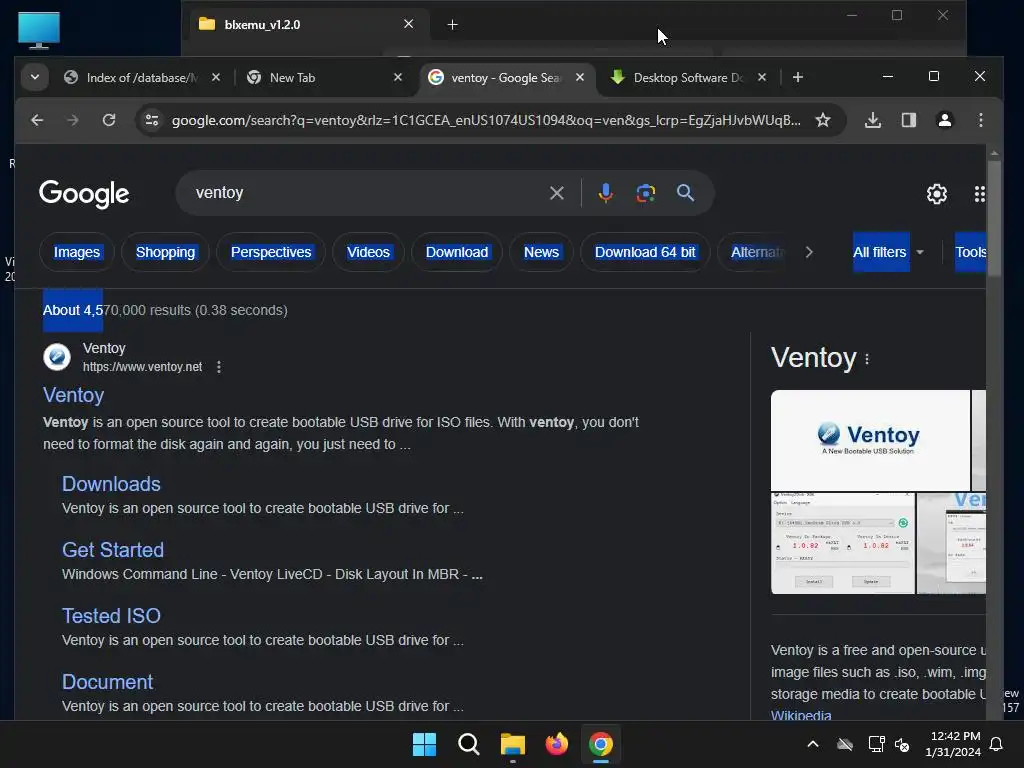Click the Chrome taskbar icon
1024x768 pixels.
tap(601, 744)
